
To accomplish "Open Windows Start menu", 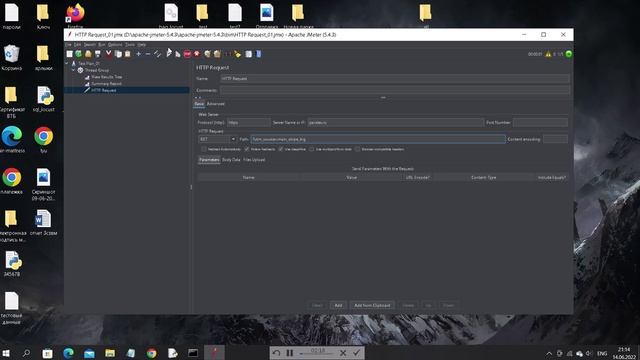I will click(6, 353).
